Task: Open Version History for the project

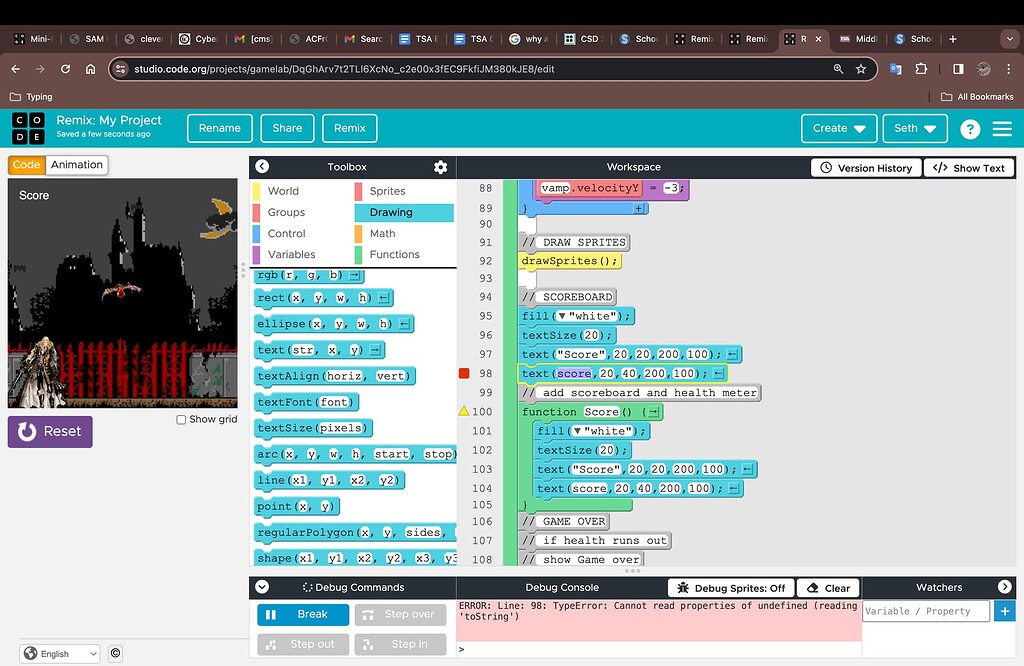Action: coord(865,167)
